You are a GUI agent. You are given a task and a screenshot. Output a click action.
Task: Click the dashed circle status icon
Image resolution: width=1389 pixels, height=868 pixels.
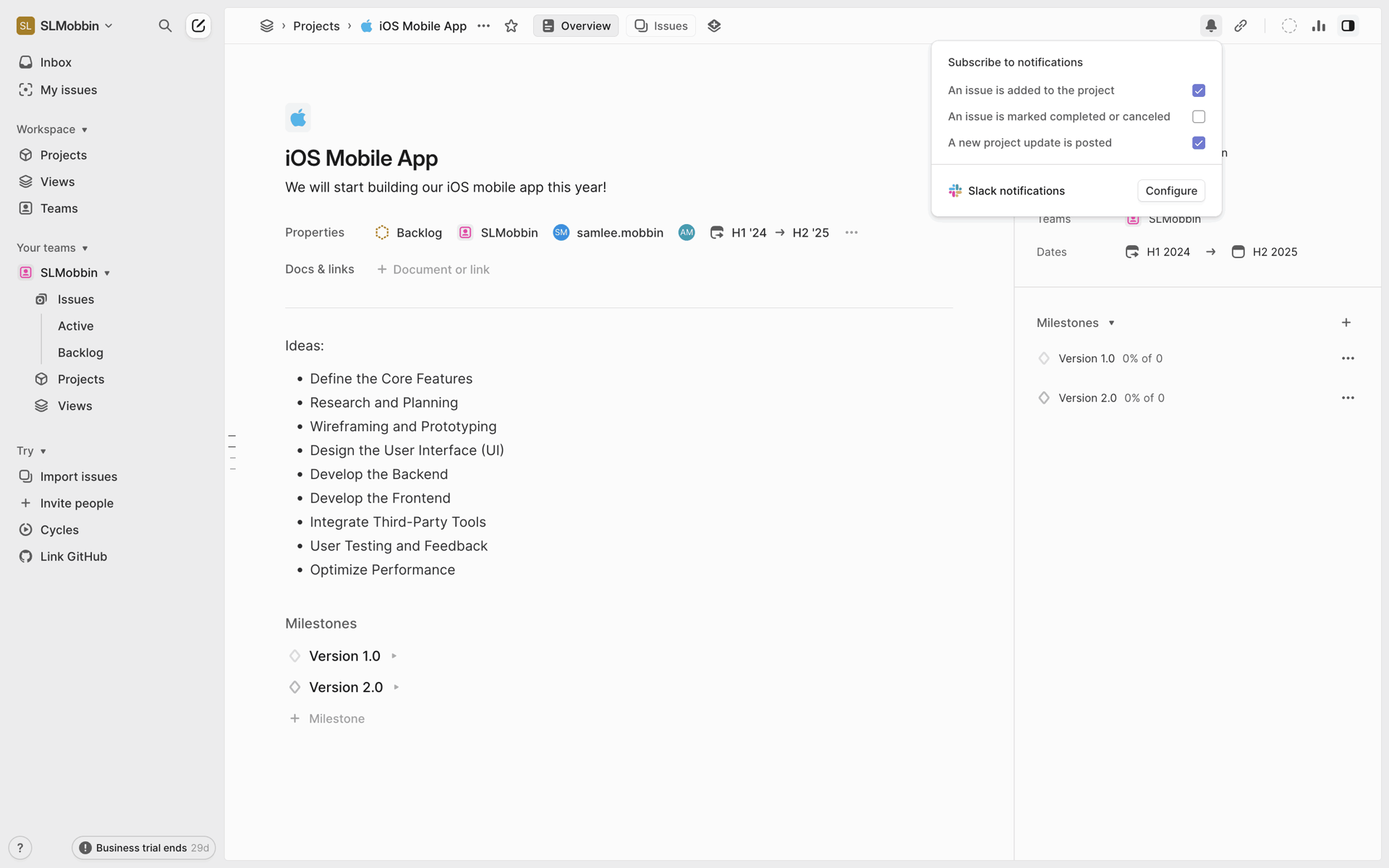pos(1289,26)
